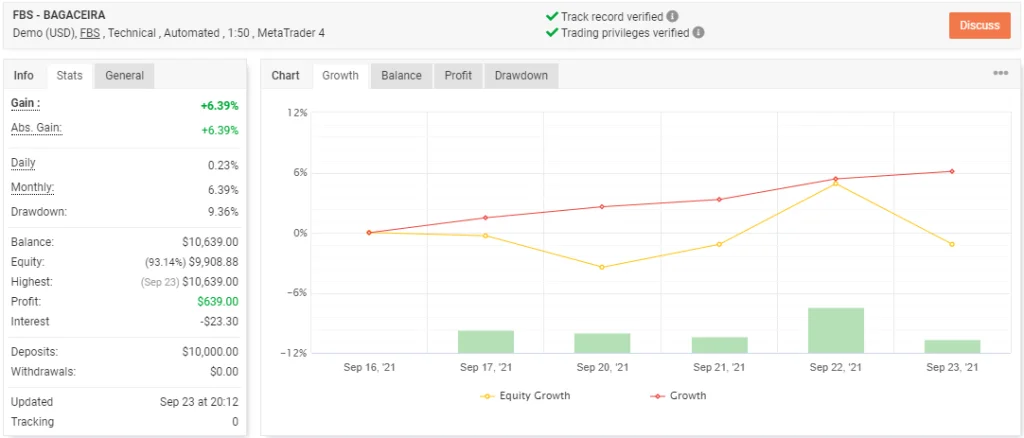Open the three-dots chart options menu
1024x438 pixels.
click(x=1000, y=74)
